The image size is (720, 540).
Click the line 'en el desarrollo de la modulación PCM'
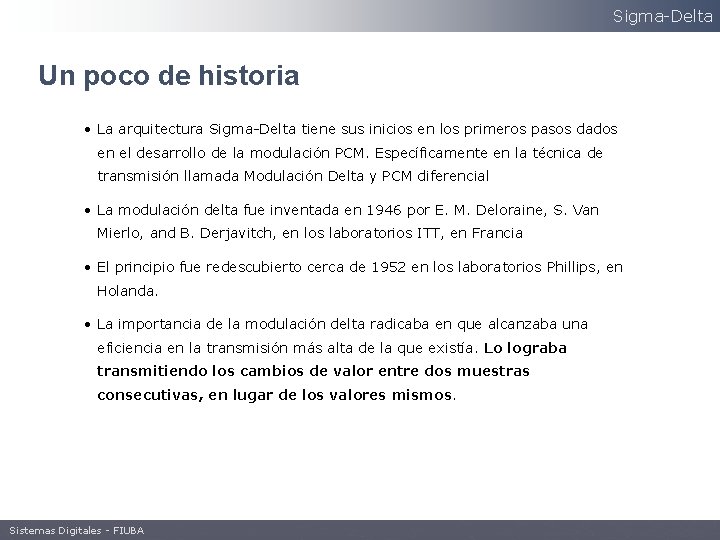point(350,153)
